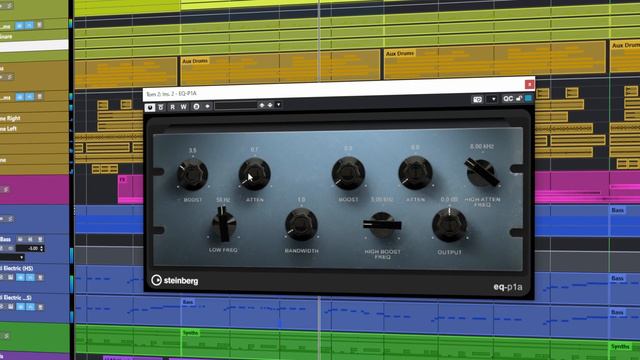This screenshot has width=640, height=360.
Task: Select the Electric ..S track name
Action: [x=16, y=298]
